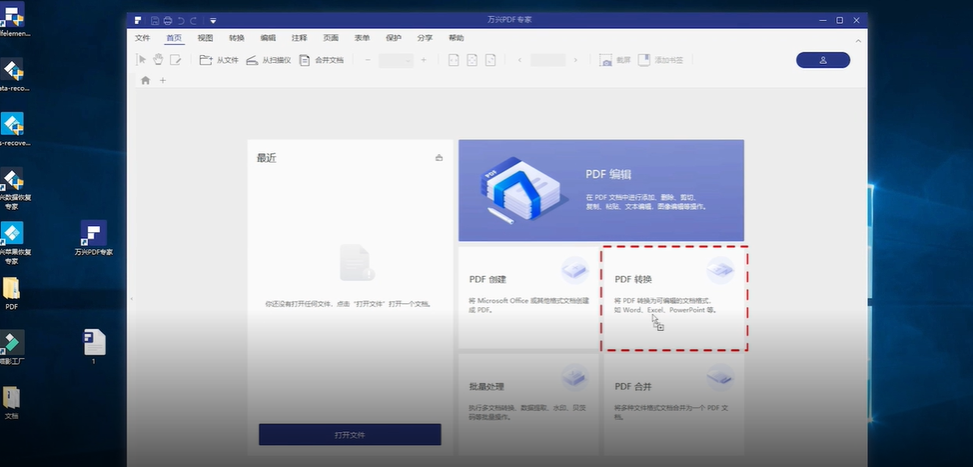Switch to the 首页 tab

[174, 38]
